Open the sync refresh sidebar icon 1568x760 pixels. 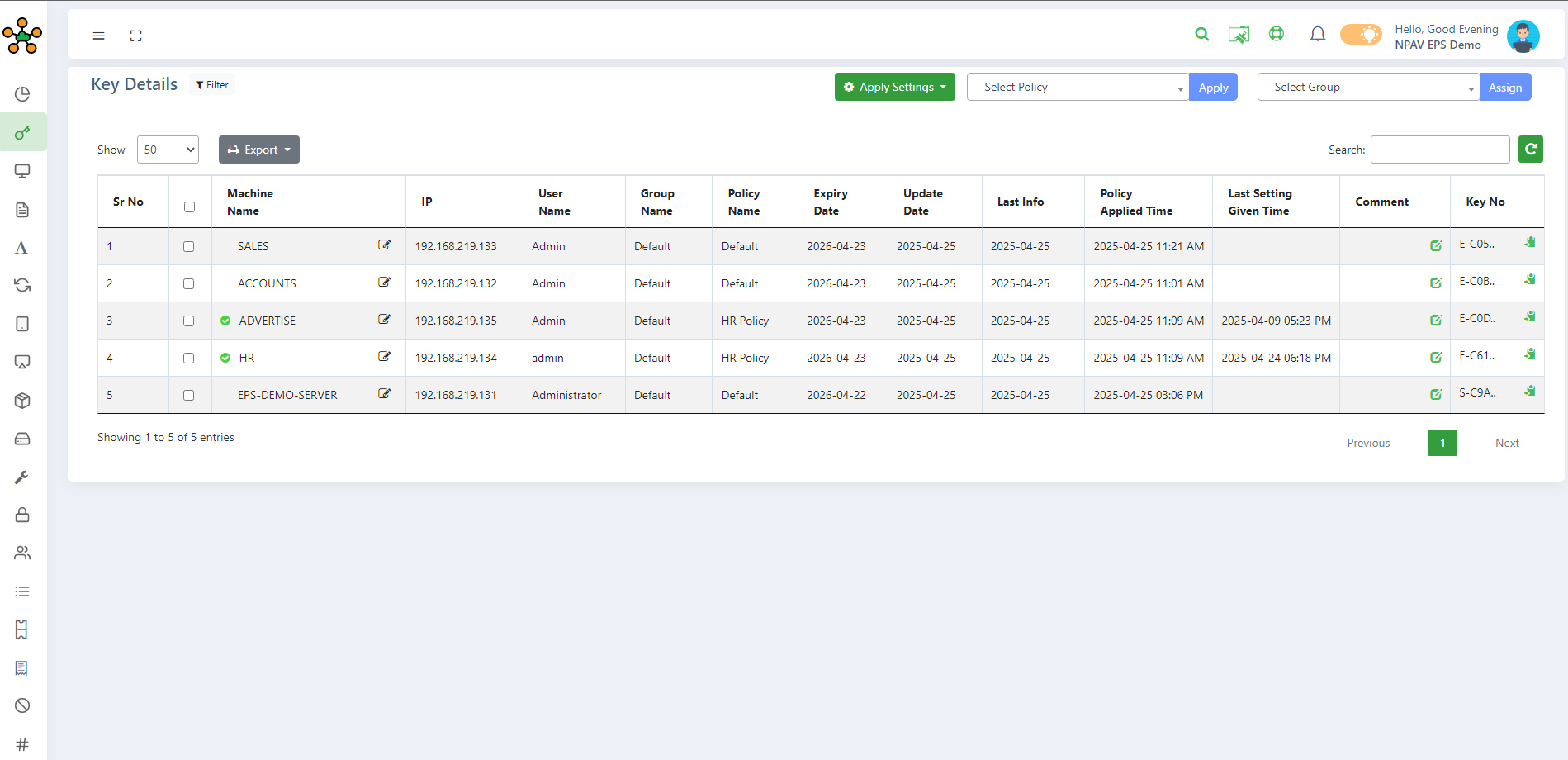pos(22,285)
